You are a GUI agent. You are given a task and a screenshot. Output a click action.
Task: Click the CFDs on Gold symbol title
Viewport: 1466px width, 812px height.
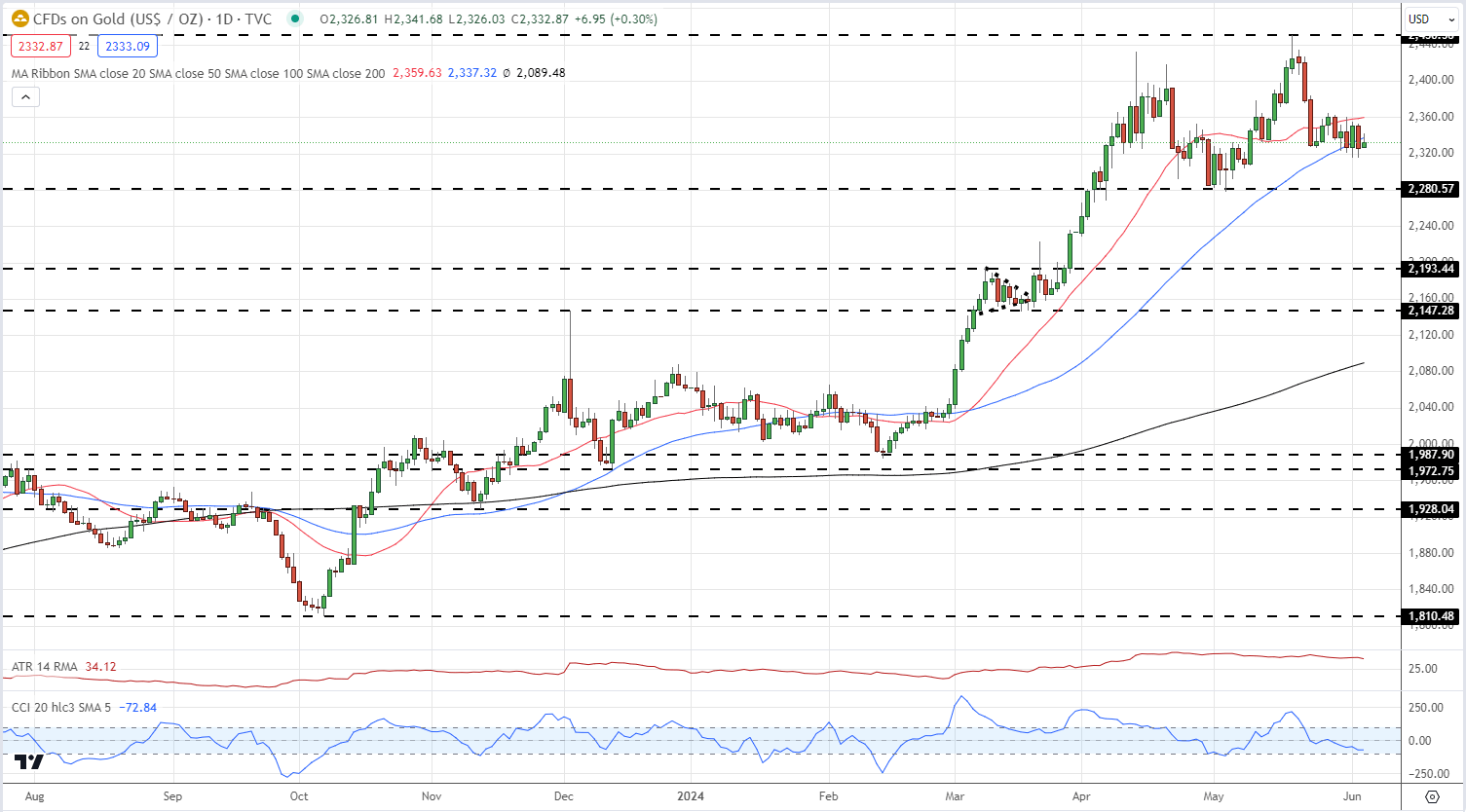coord(153,19)
